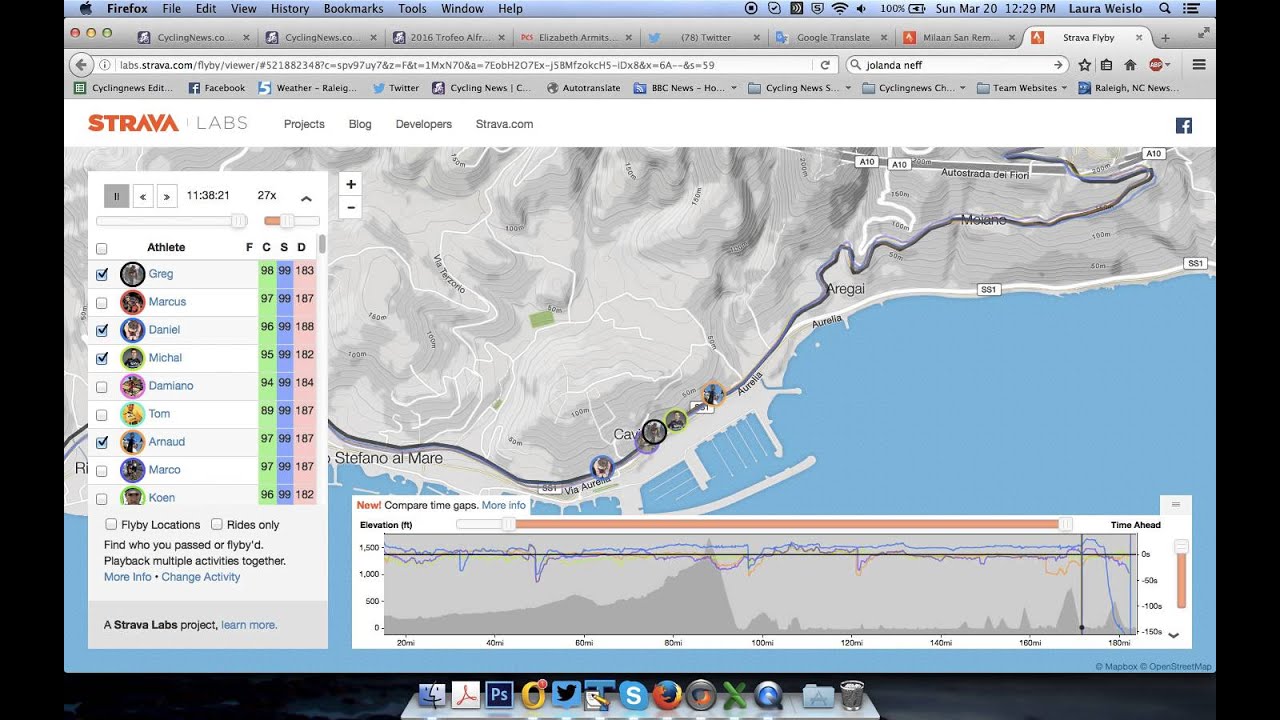Open Firefox bookmarks list icon
The image size is (1280, 720).
point(1107,65)
